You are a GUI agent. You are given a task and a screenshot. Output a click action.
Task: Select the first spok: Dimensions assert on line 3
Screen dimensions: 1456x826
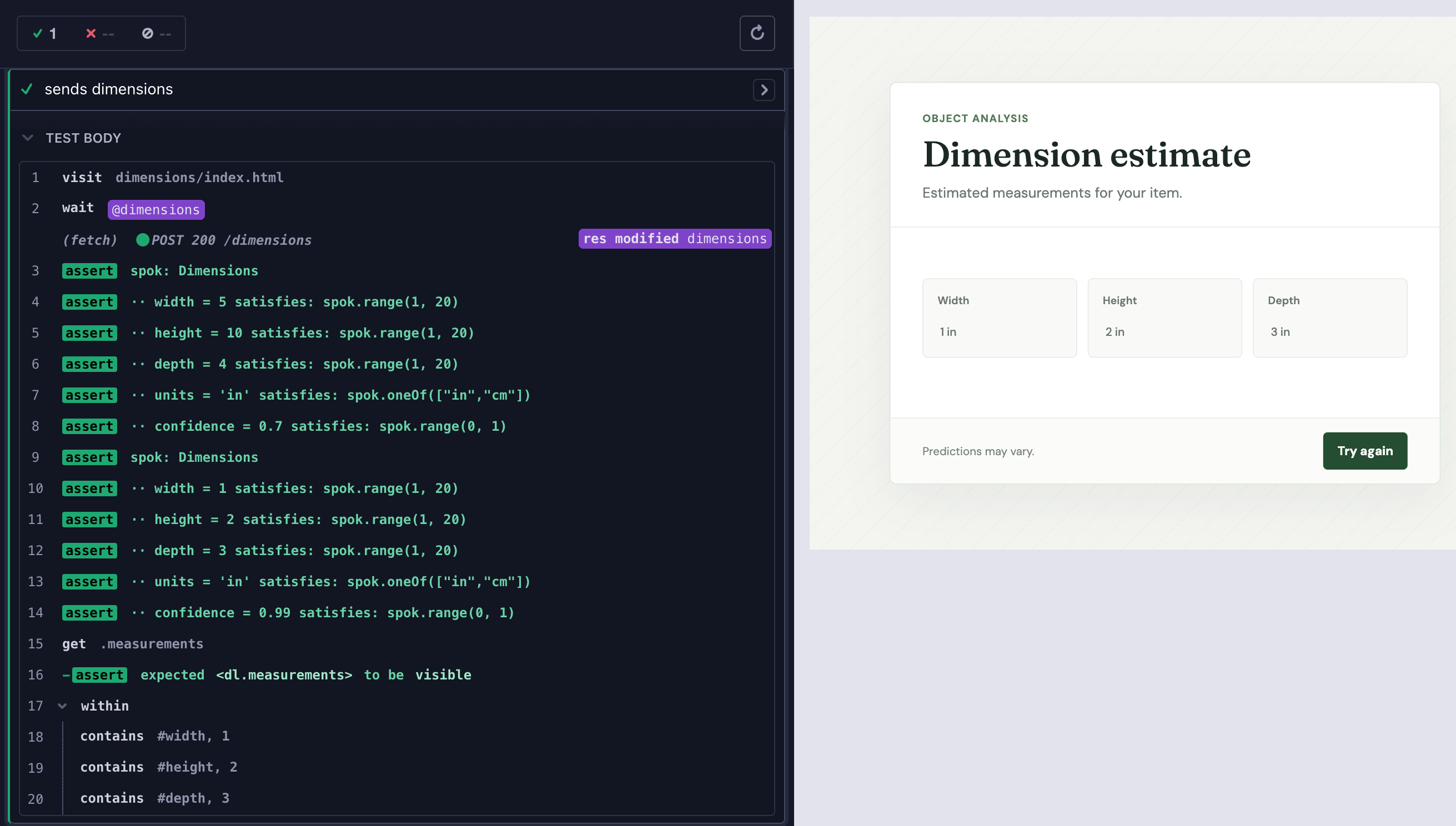point(396,270)
